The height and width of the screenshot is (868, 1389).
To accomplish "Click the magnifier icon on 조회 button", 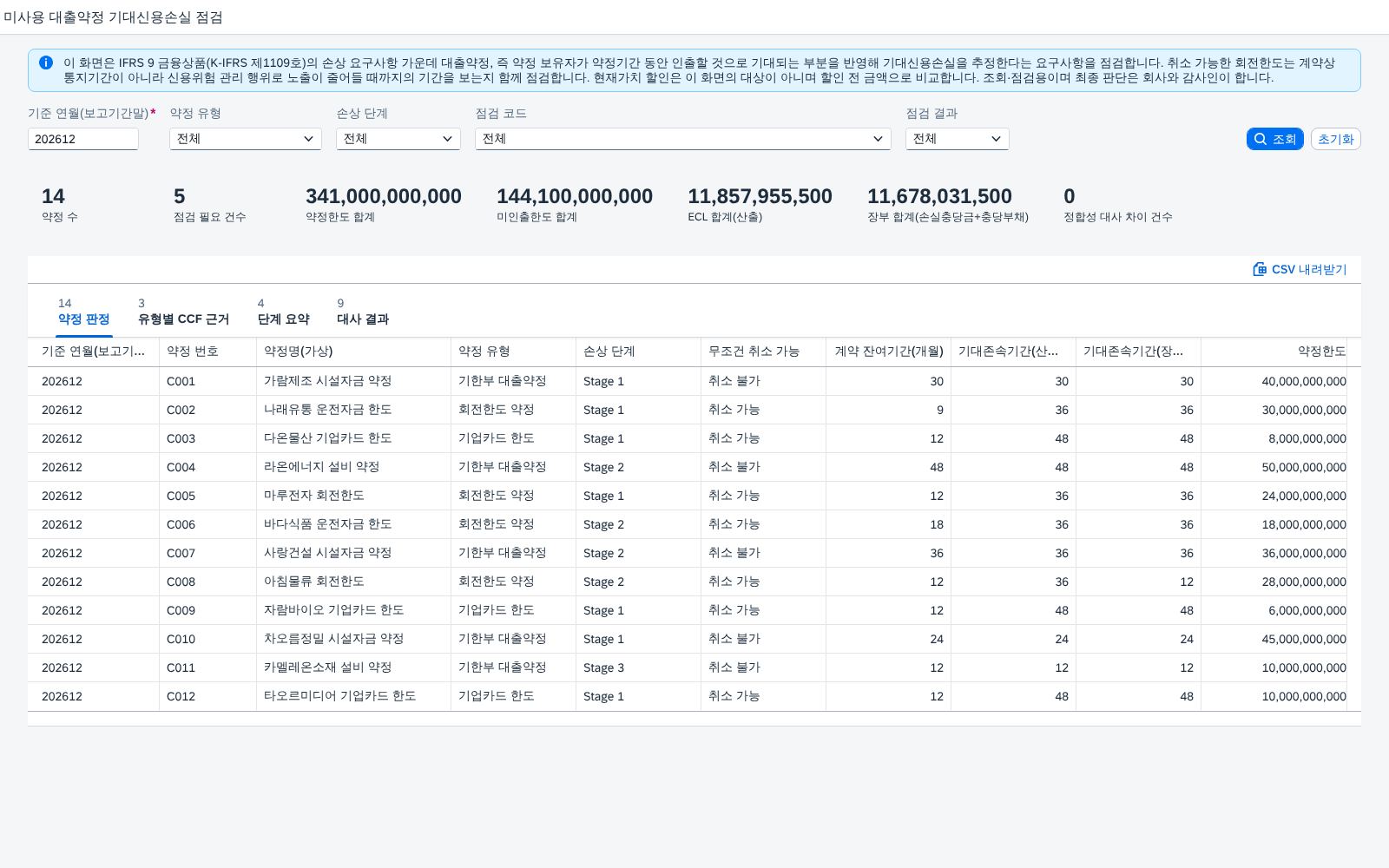I will (1261, 139).
